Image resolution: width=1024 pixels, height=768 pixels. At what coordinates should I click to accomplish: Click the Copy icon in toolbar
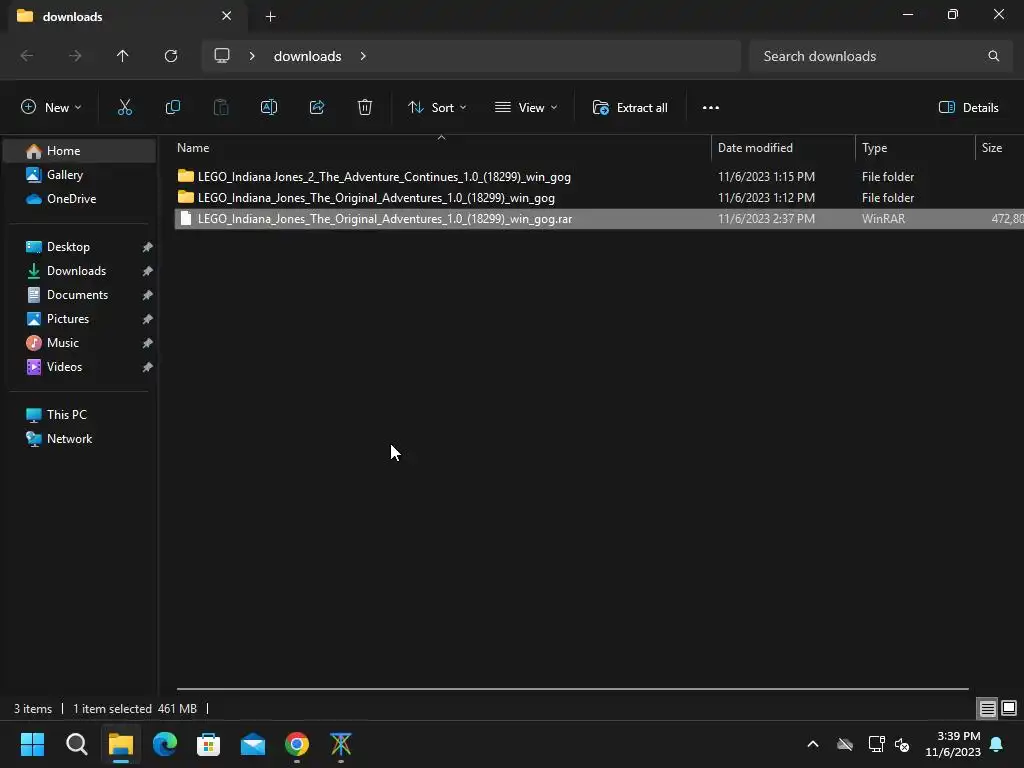[x=172, y=108]
